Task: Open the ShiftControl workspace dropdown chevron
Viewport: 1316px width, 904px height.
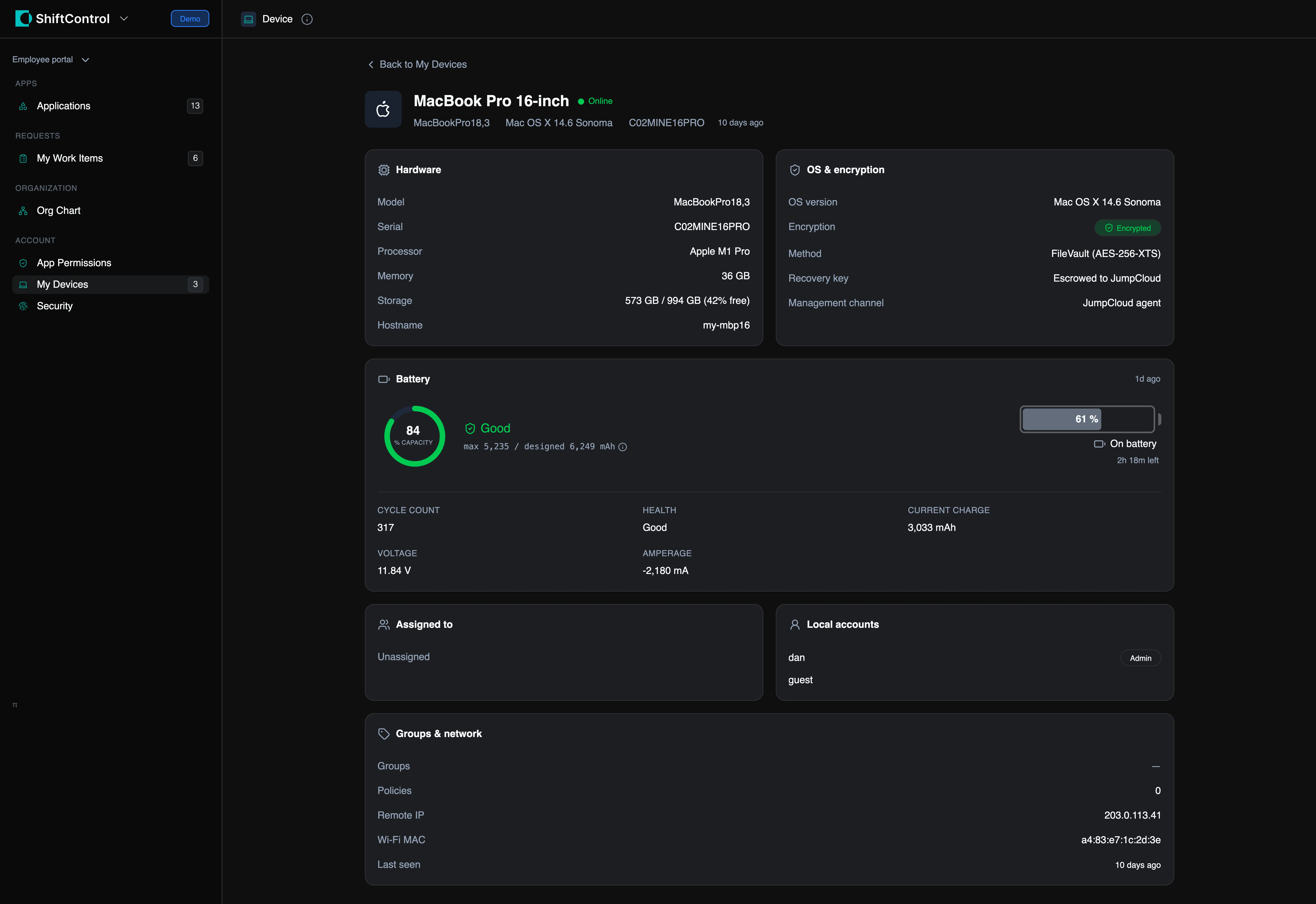Action: point(124,19)
